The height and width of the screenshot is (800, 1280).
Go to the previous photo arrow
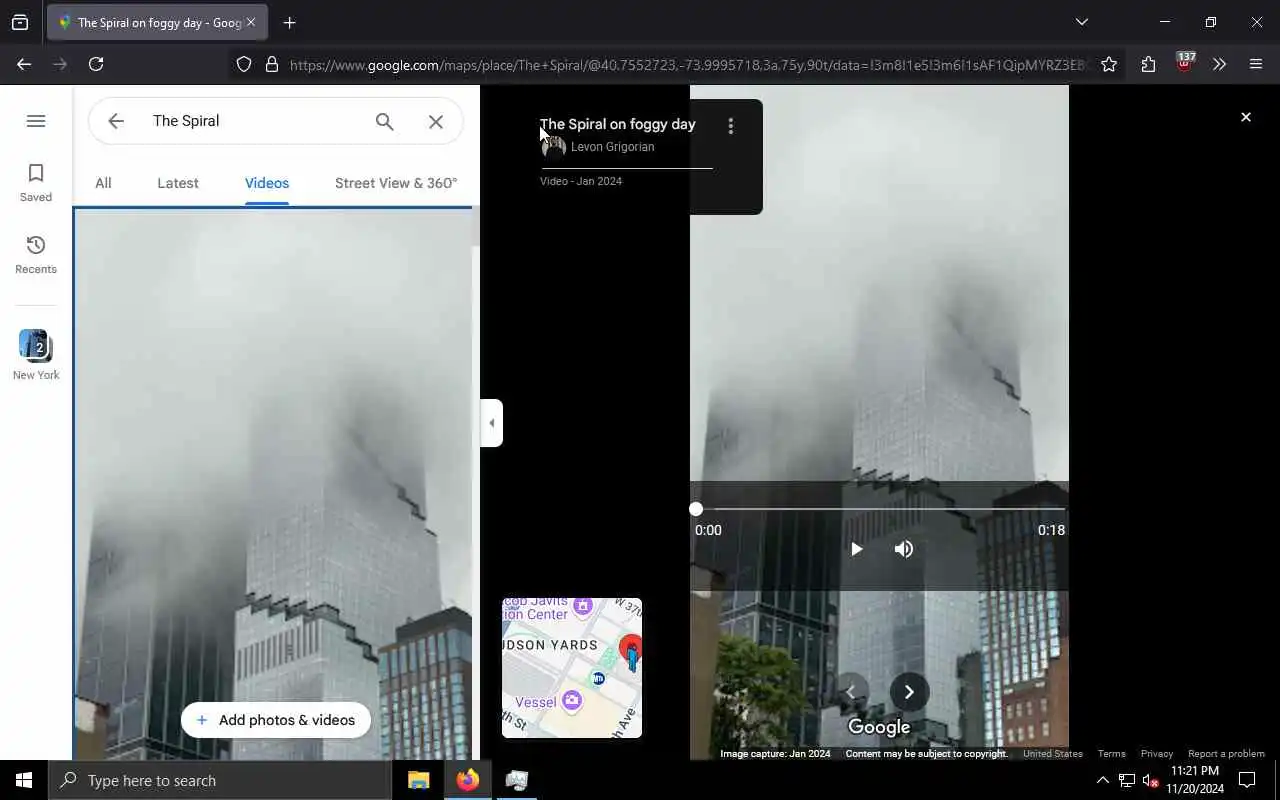(x=851, y=692)
